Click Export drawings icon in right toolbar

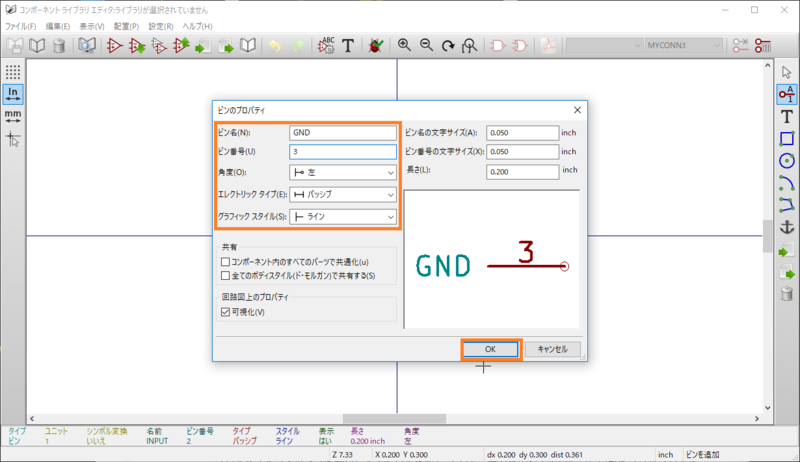(x=787, y=272)
